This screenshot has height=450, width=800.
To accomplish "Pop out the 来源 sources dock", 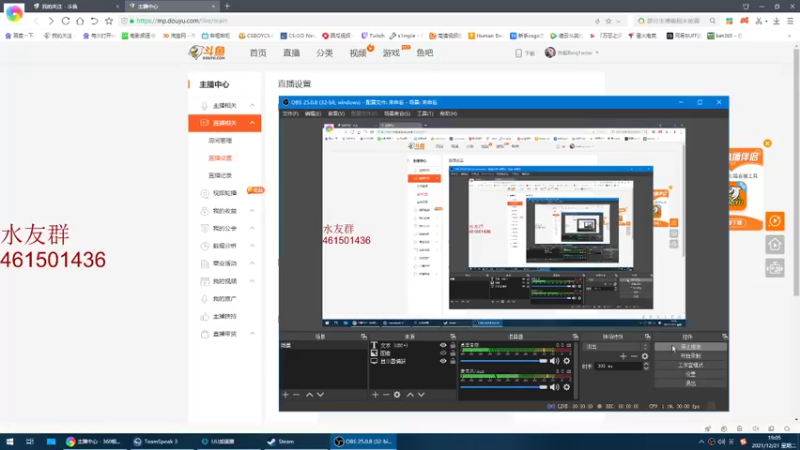I will coord(453,337).
